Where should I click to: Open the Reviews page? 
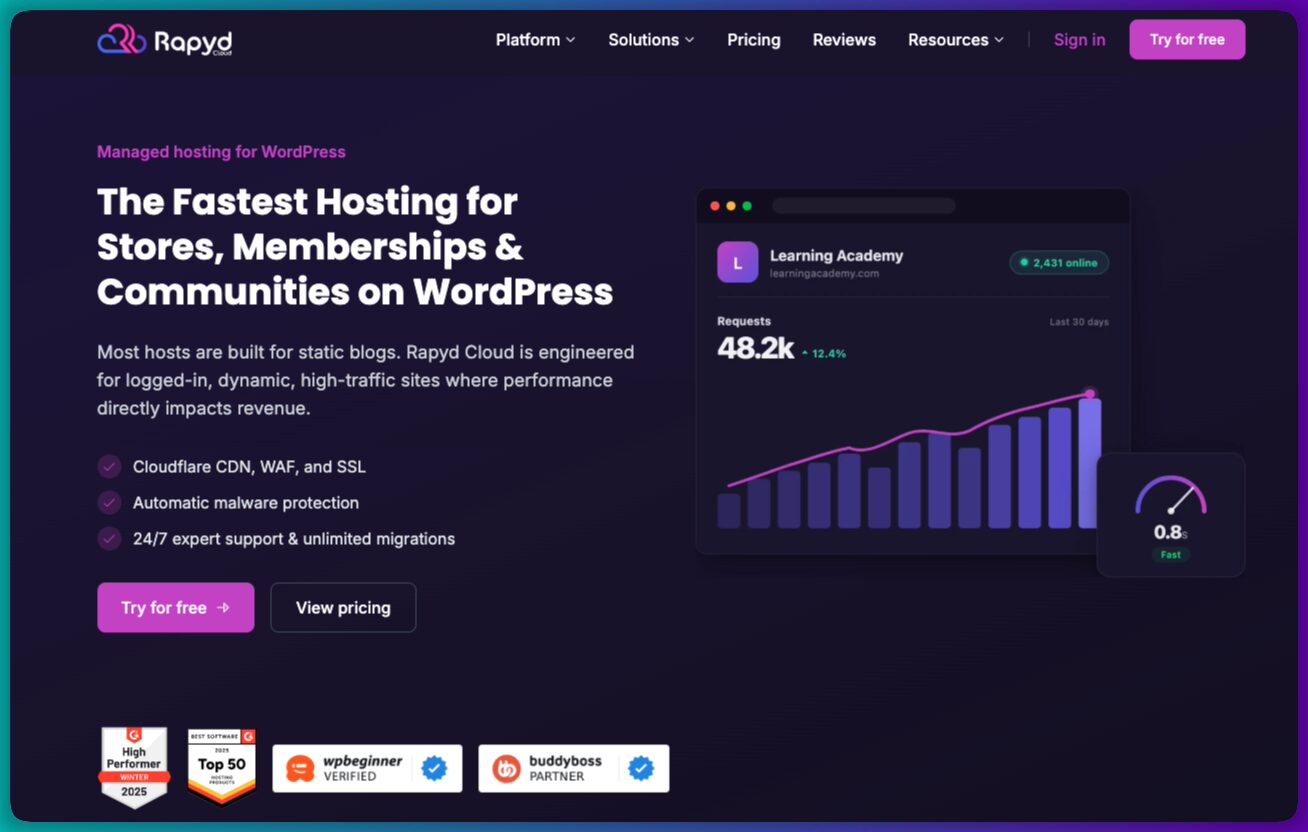coord(844,40)
